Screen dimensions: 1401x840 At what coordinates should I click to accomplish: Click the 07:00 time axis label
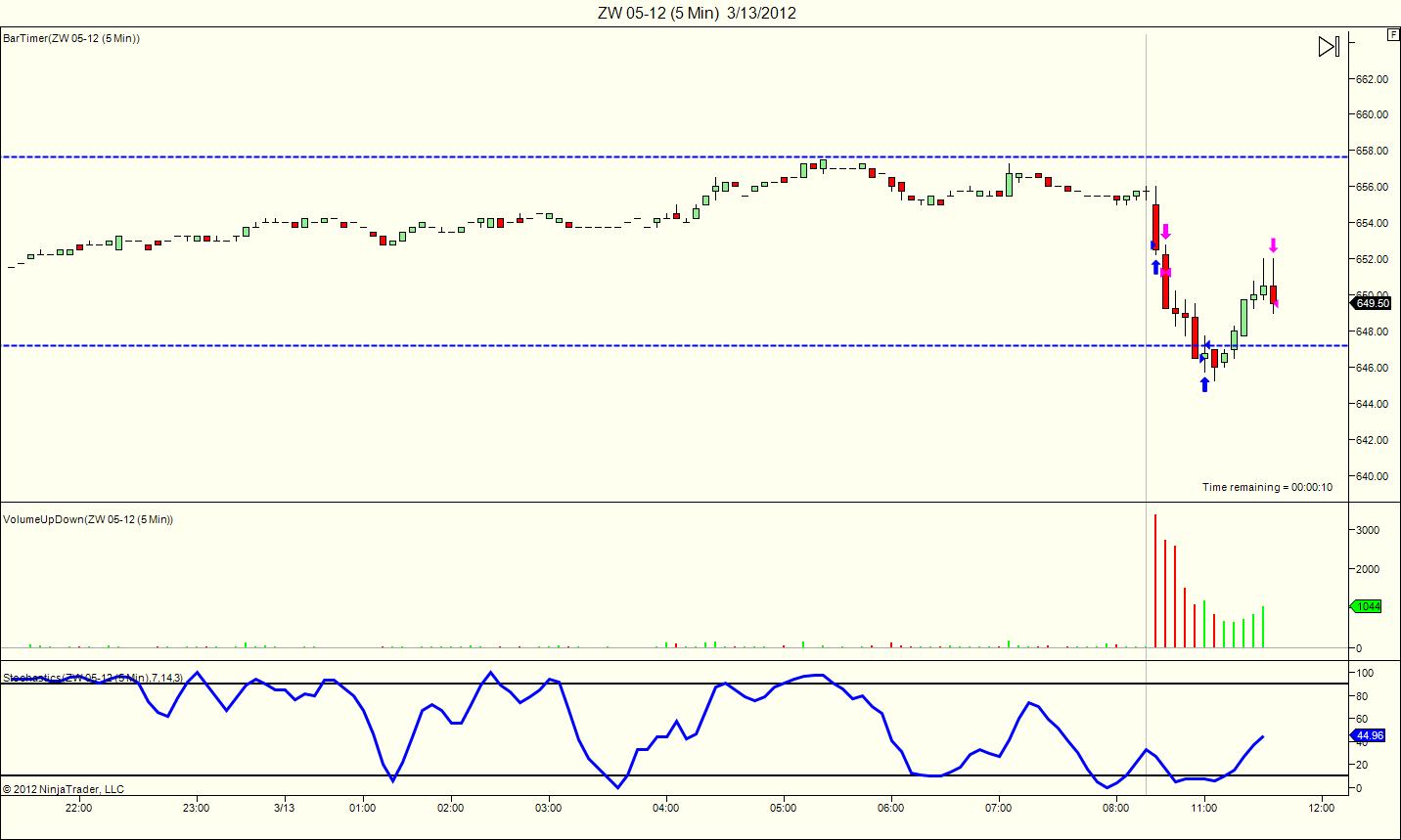tap(999, 809)
